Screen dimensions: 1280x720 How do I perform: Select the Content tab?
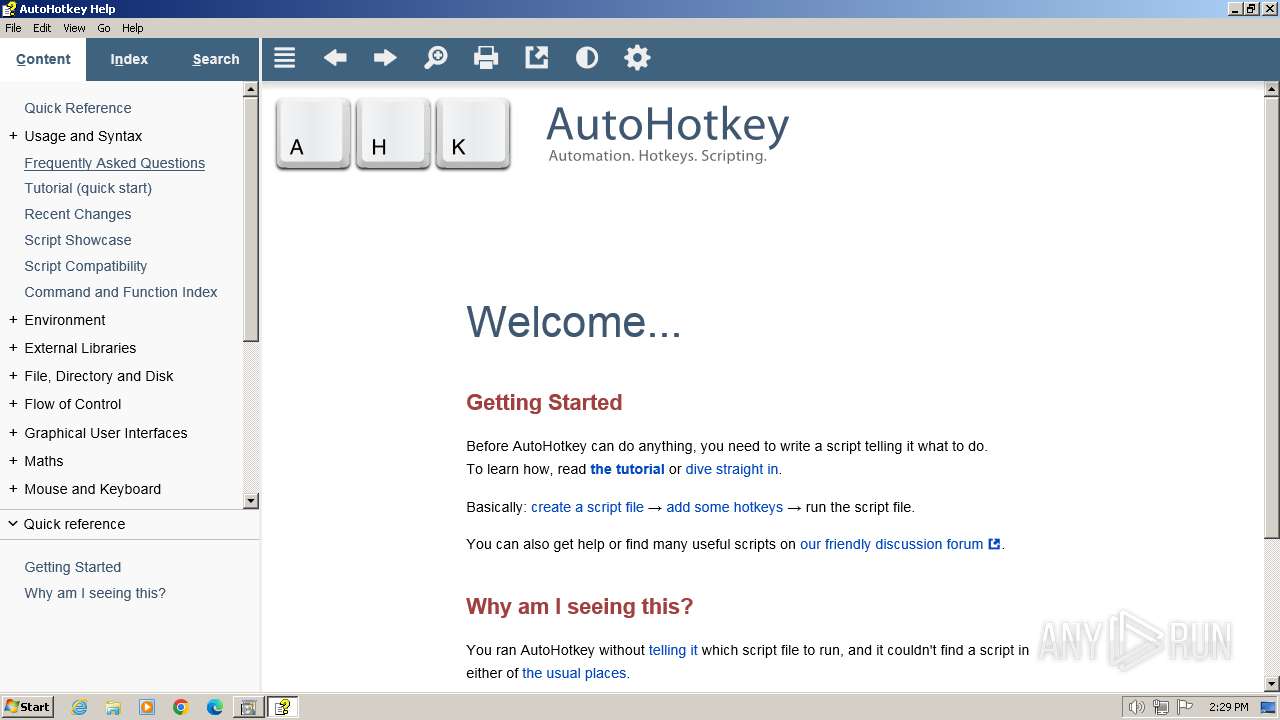point(43,59)
